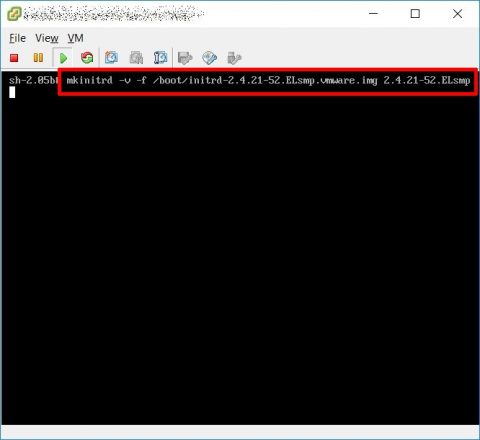
Task: Minimize the console window
Action: point(373,14)
